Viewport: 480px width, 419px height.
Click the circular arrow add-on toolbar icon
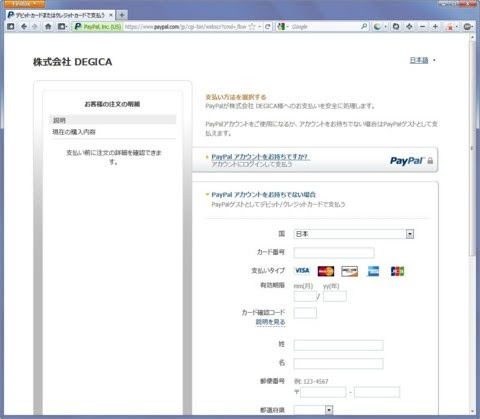(396, 27)
